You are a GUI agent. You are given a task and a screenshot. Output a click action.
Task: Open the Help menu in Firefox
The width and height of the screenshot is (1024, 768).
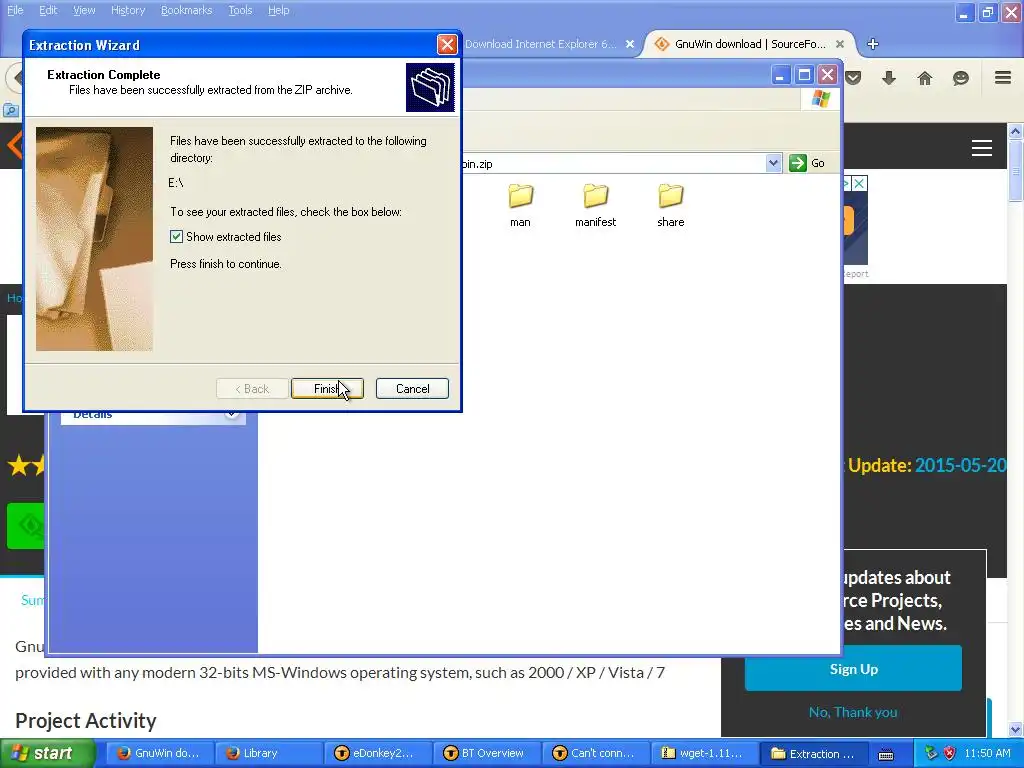[x=278, y=10]
